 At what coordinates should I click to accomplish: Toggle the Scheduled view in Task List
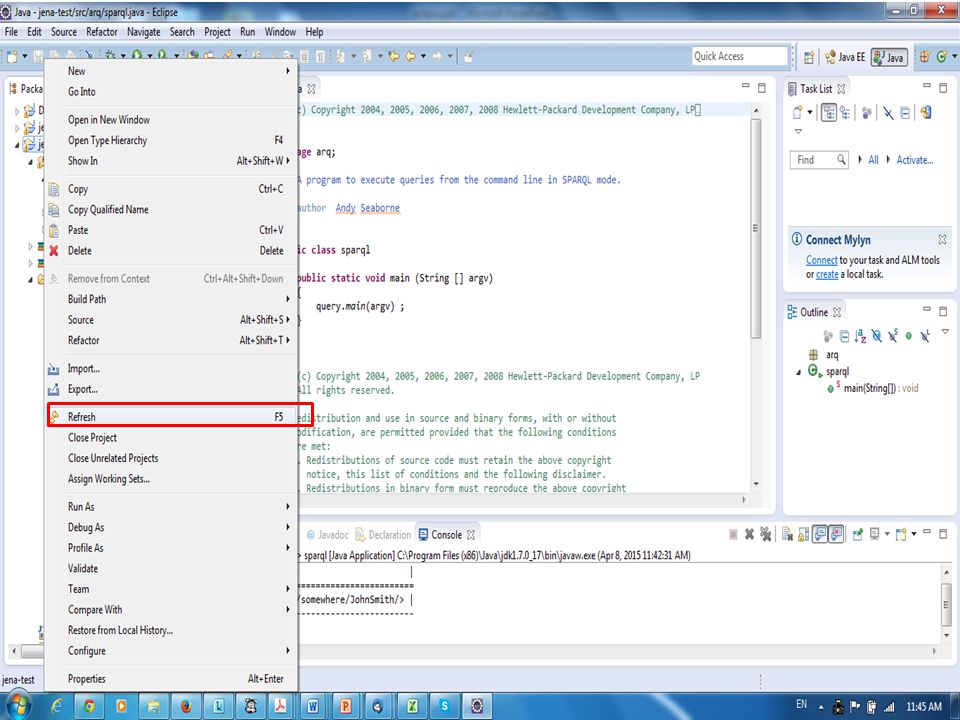(846, 113)
